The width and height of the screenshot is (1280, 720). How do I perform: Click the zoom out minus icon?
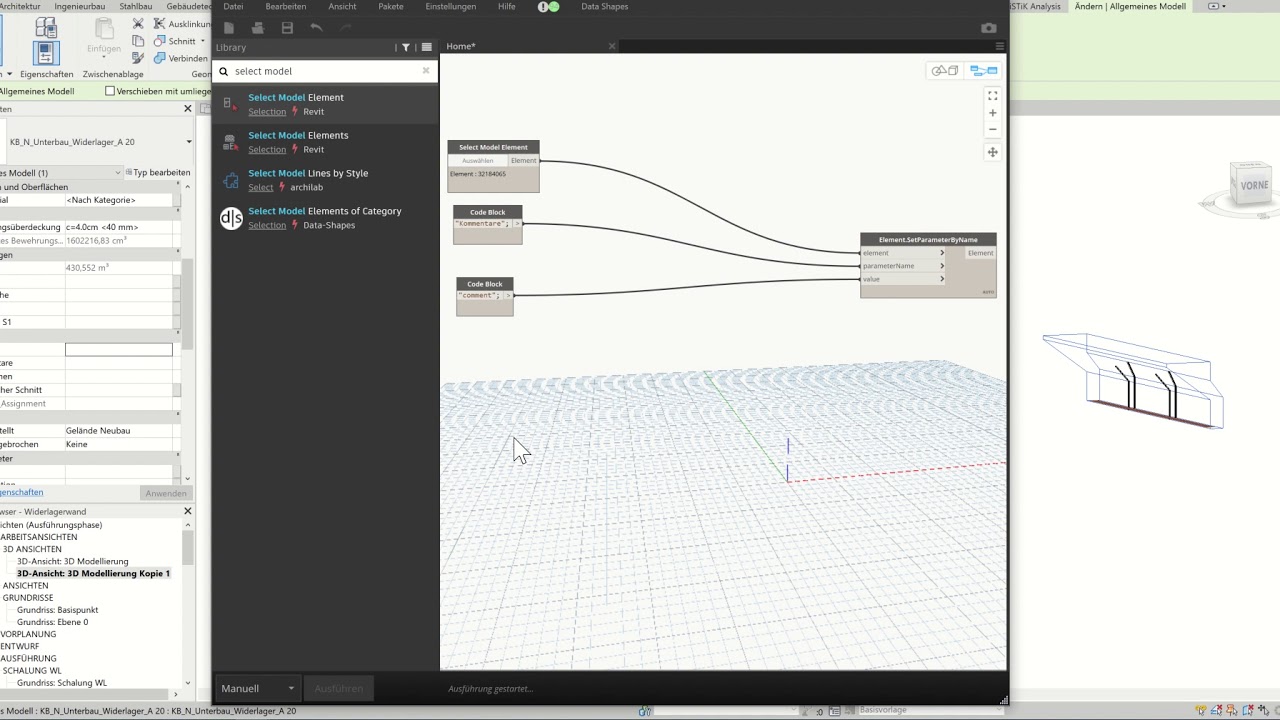[993, 129]
